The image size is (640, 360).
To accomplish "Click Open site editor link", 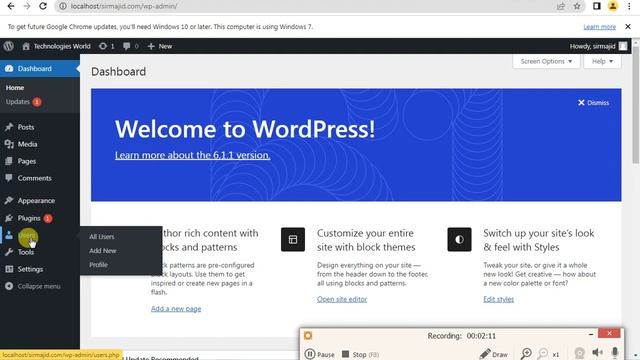I will point(342,299).
